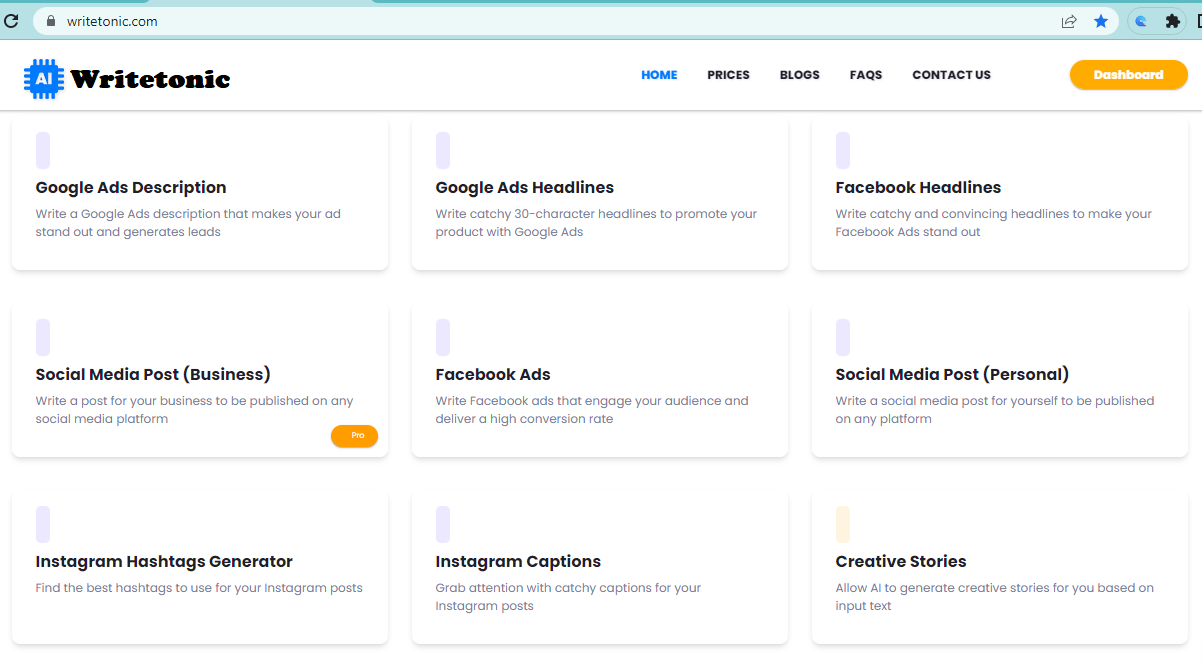This screenshot has height=670, width=1202.
Task: Click the icon tile on Google Ads Description card
Action: (x=43, y=150)
